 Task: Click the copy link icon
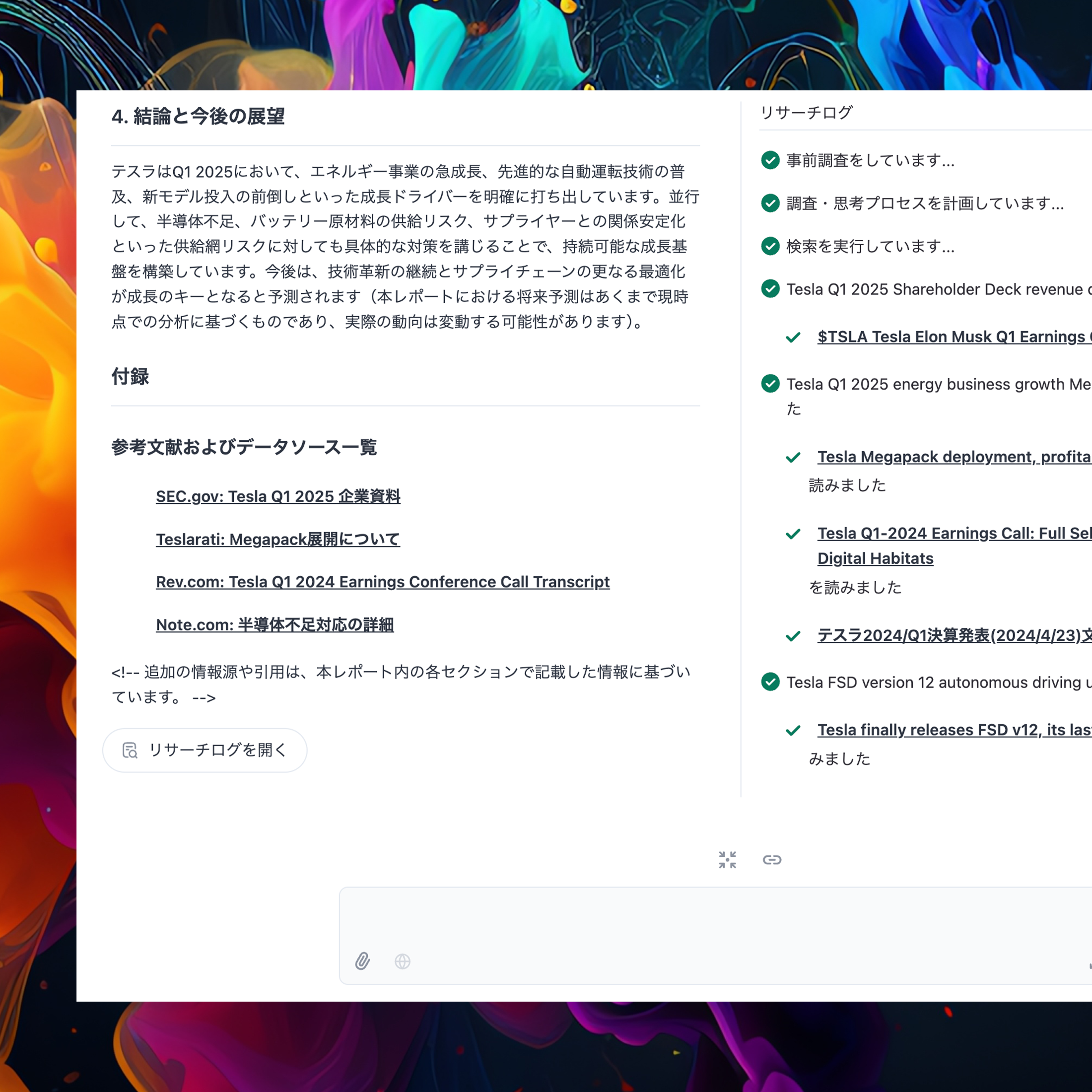(771, 860)
